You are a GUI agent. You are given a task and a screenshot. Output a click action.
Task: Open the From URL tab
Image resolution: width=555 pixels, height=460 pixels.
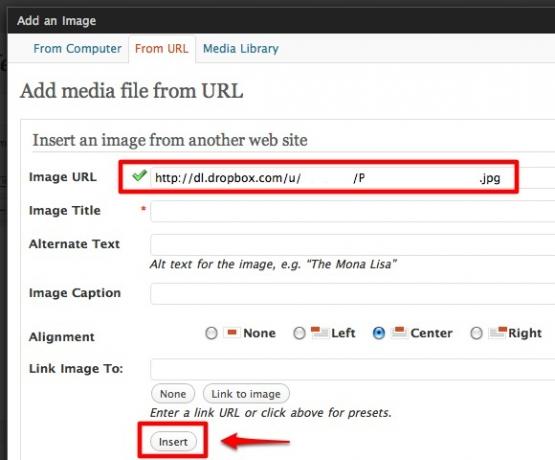coord(161,49)
